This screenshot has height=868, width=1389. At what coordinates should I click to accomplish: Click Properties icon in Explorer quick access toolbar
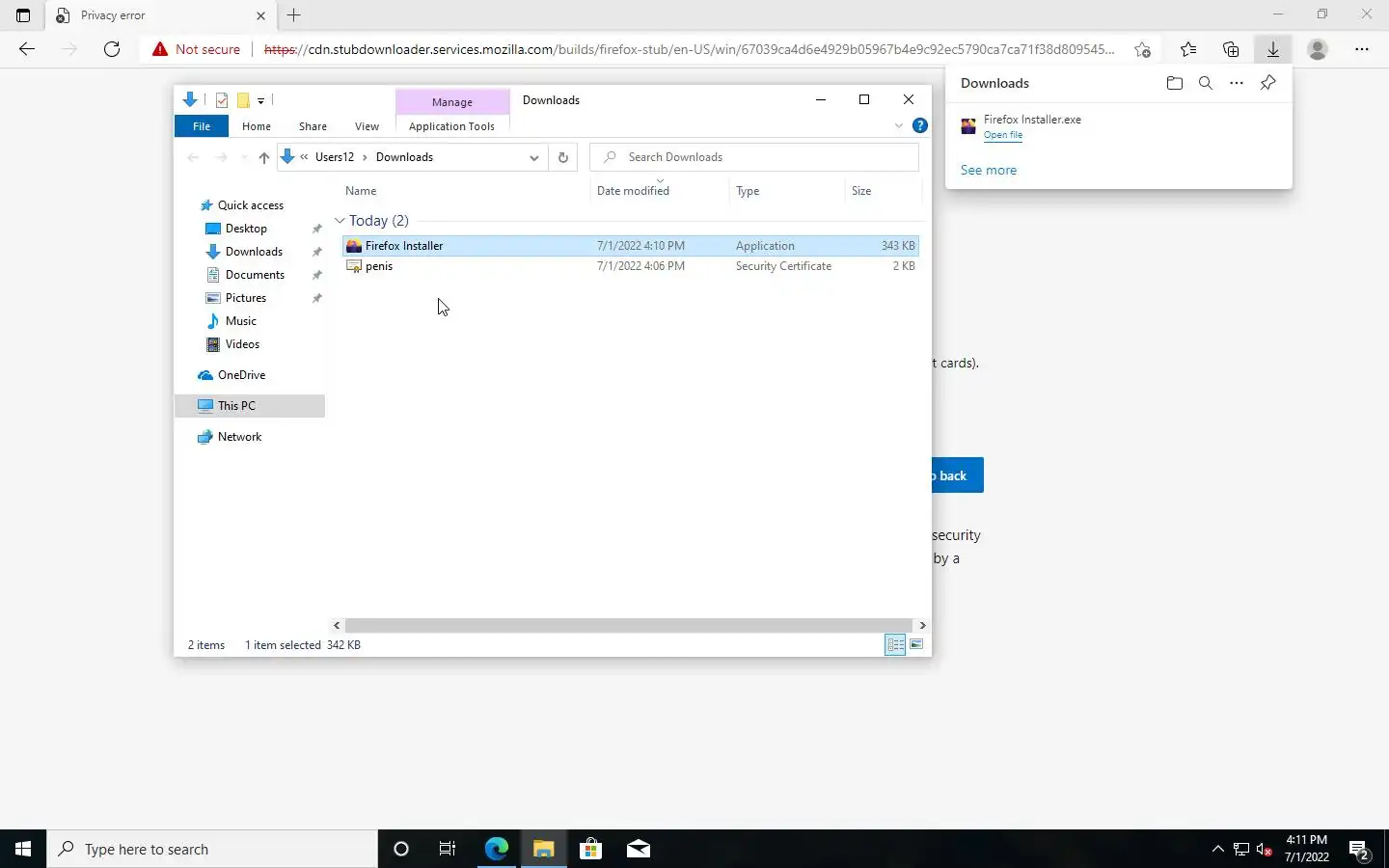pos(222,100)
